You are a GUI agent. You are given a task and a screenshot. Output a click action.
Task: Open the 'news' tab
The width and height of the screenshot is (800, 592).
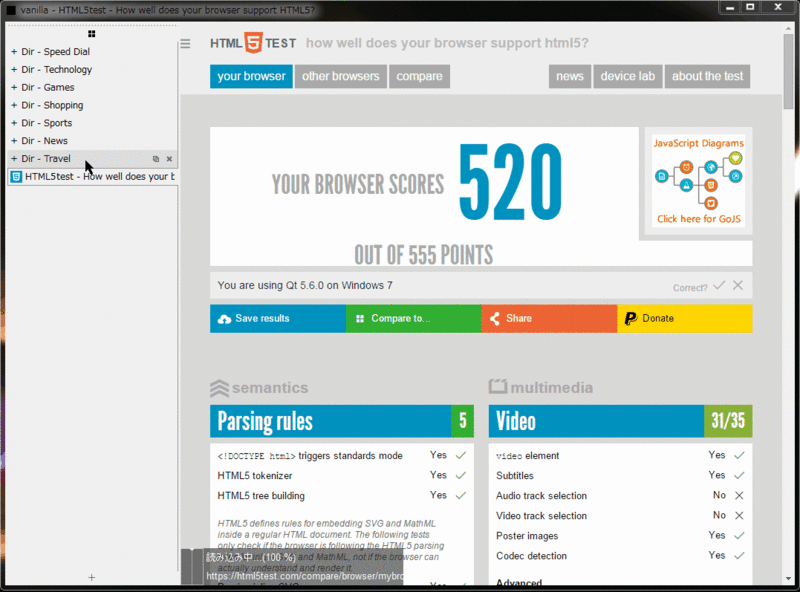tap(570, 77)
